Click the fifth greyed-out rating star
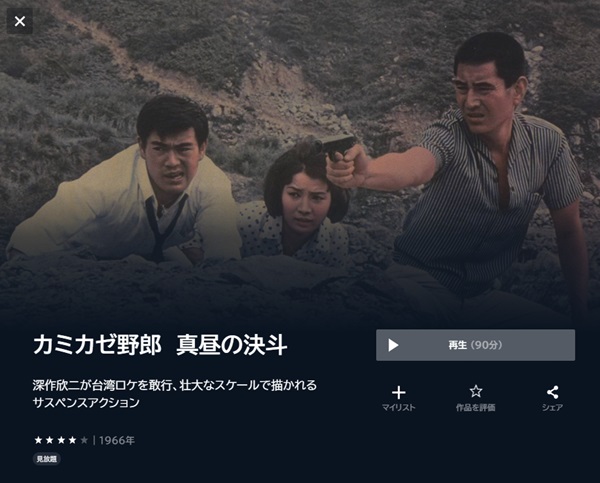The width and height of the screenshot is (600, 483). (x=84, y=440)
